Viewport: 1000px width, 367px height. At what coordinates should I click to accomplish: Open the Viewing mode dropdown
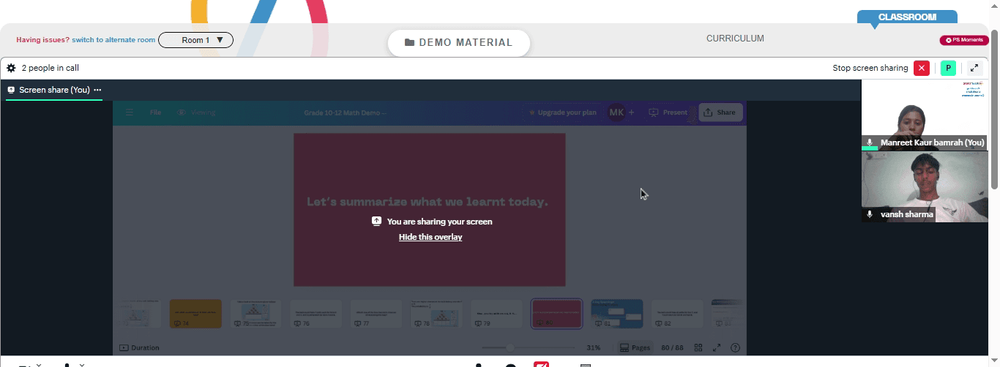tap(196, 112)
